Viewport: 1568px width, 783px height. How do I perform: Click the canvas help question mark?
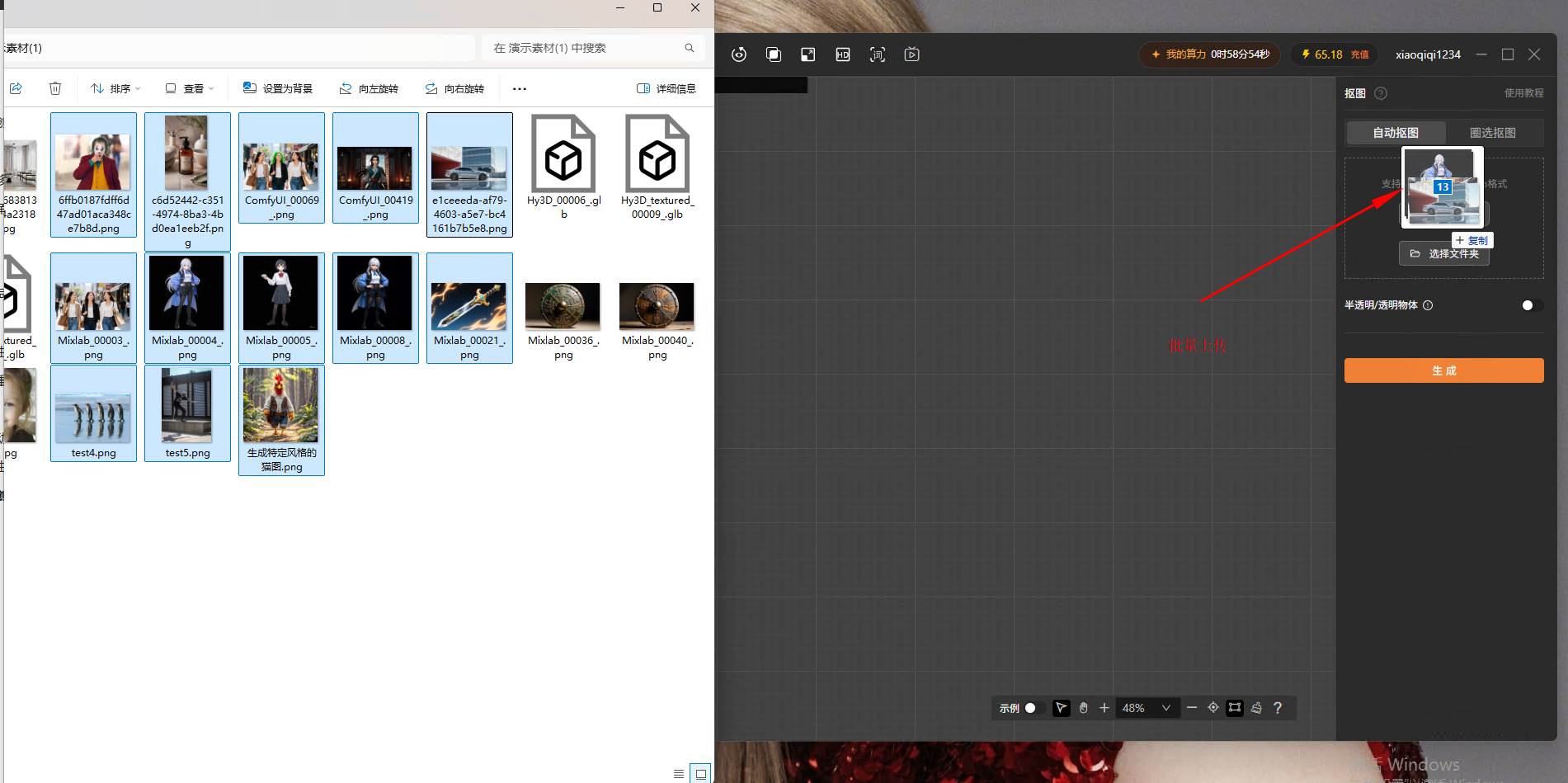click(x=1278, y=708)
